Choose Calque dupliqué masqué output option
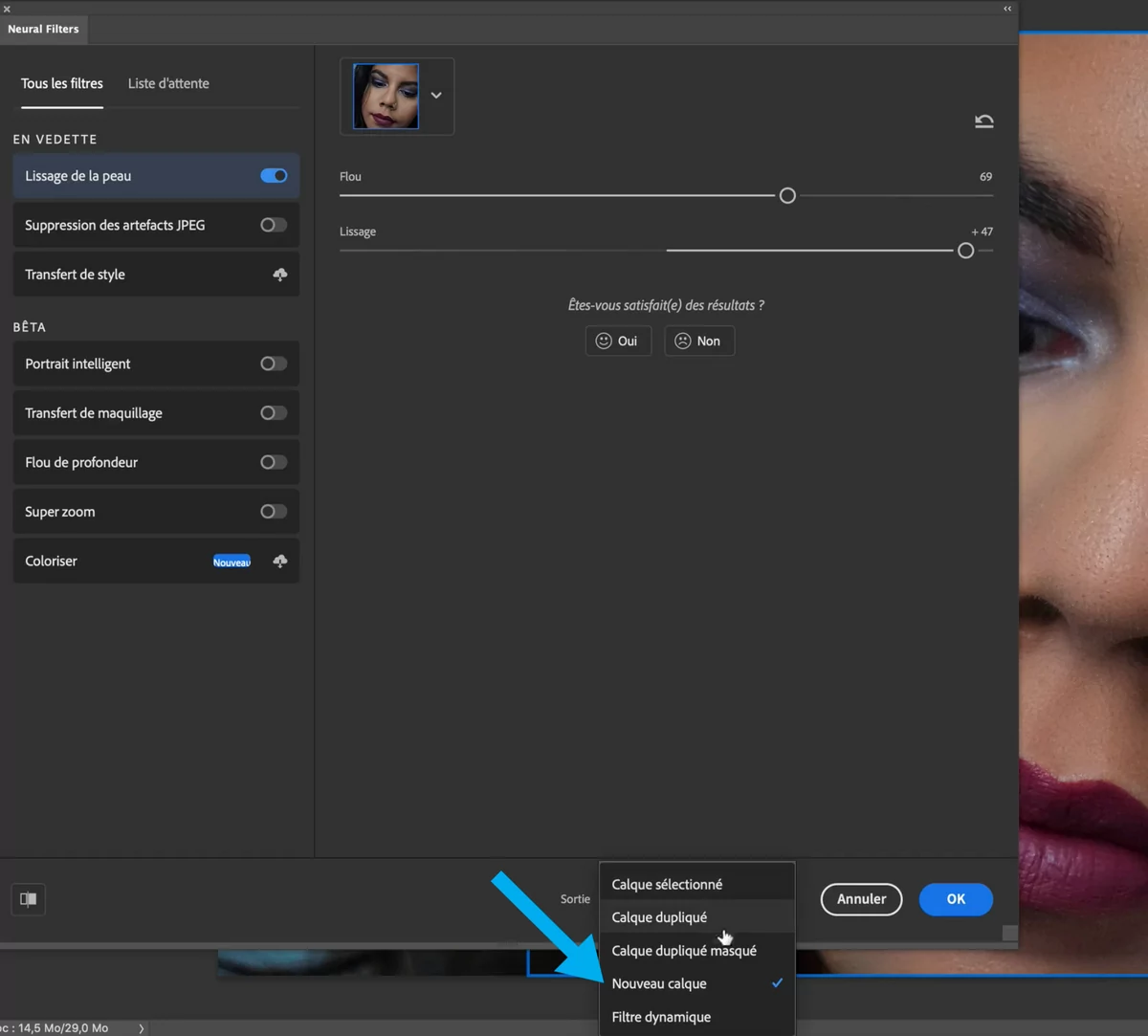 click(697, 951)
